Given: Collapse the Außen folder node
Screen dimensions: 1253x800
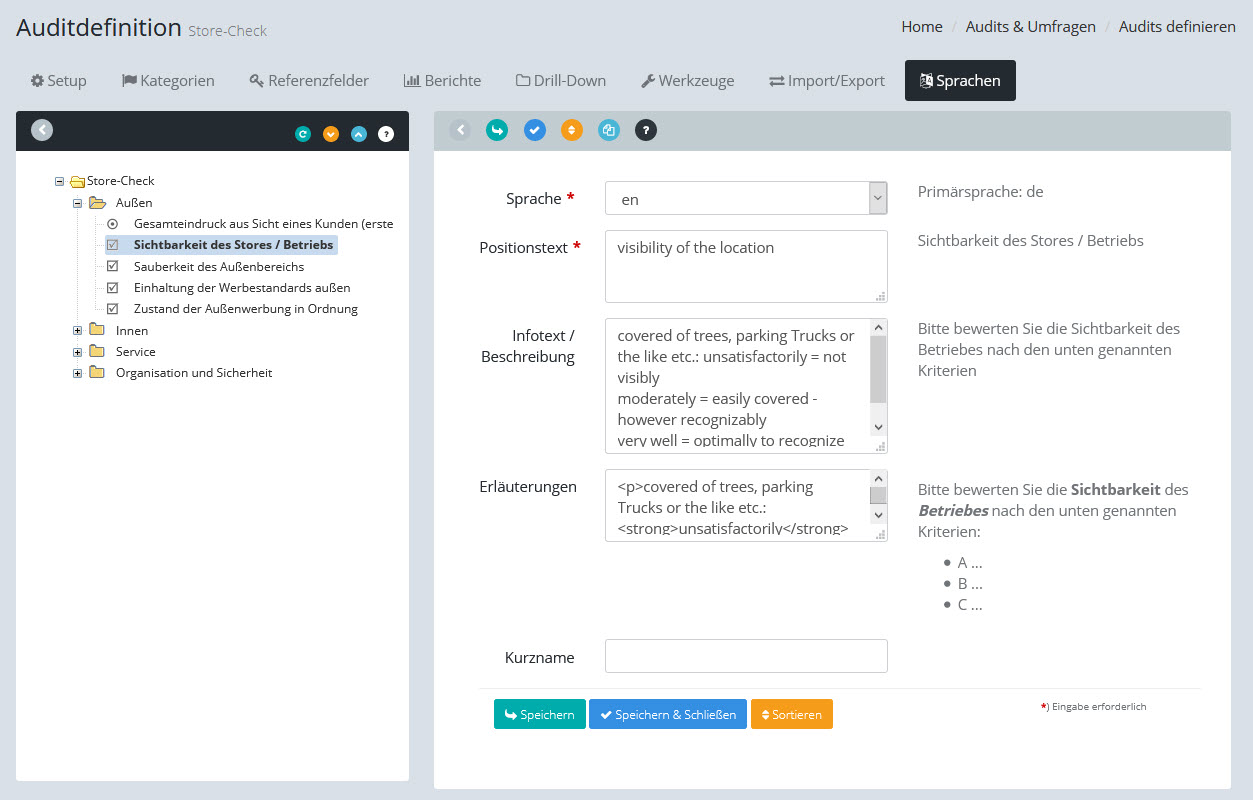Looking at the screenshot, I should coord(78,203).
